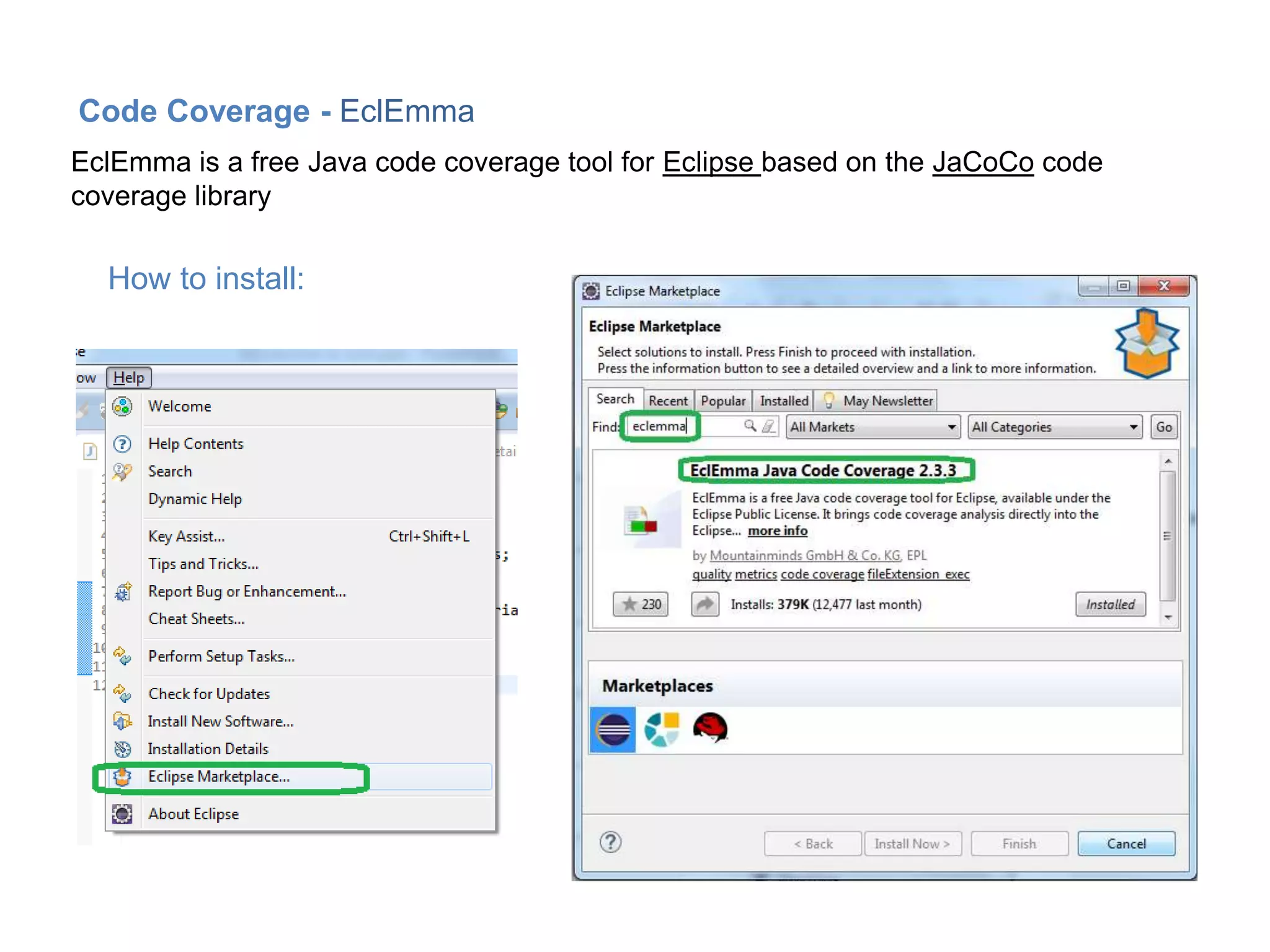
Task: Click the results scrollbar down arrow
Action: point(1167,617)
